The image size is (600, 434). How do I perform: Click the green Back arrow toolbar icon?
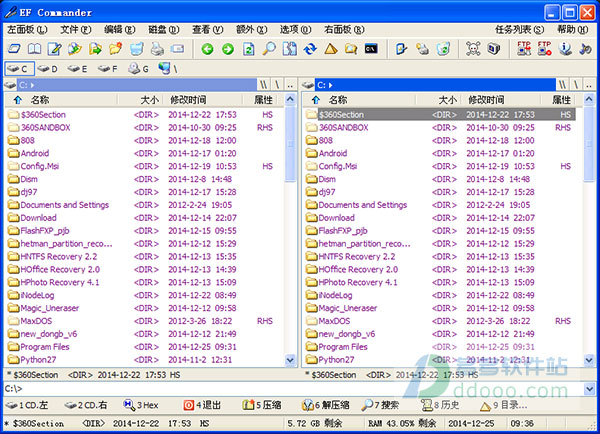pos(208,48)
